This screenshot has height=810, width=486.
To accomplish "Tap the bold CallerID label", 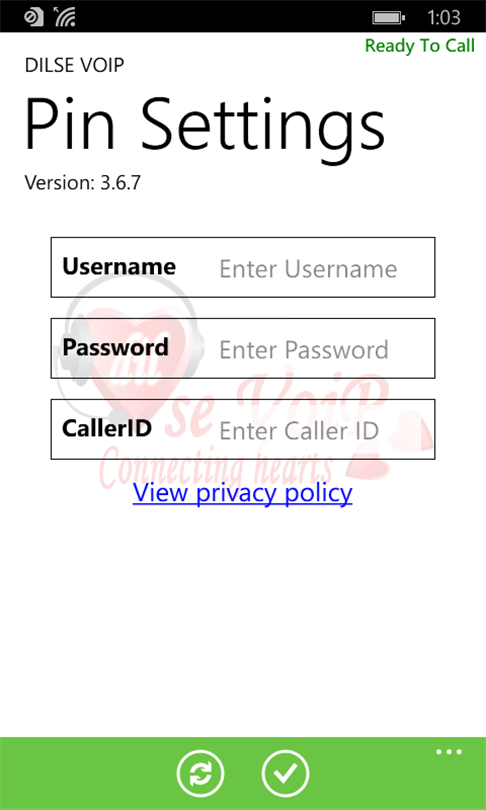I will (x=107, y=428).
